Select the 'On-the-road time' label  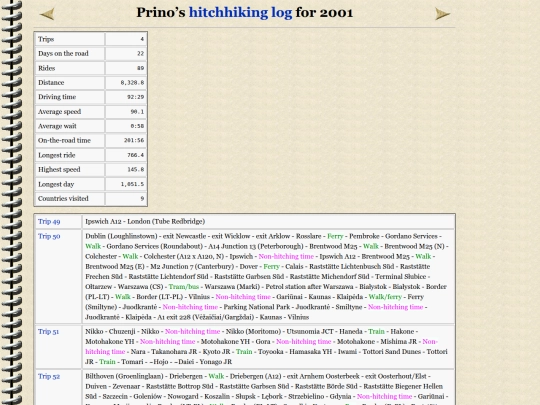pos(64,141)
